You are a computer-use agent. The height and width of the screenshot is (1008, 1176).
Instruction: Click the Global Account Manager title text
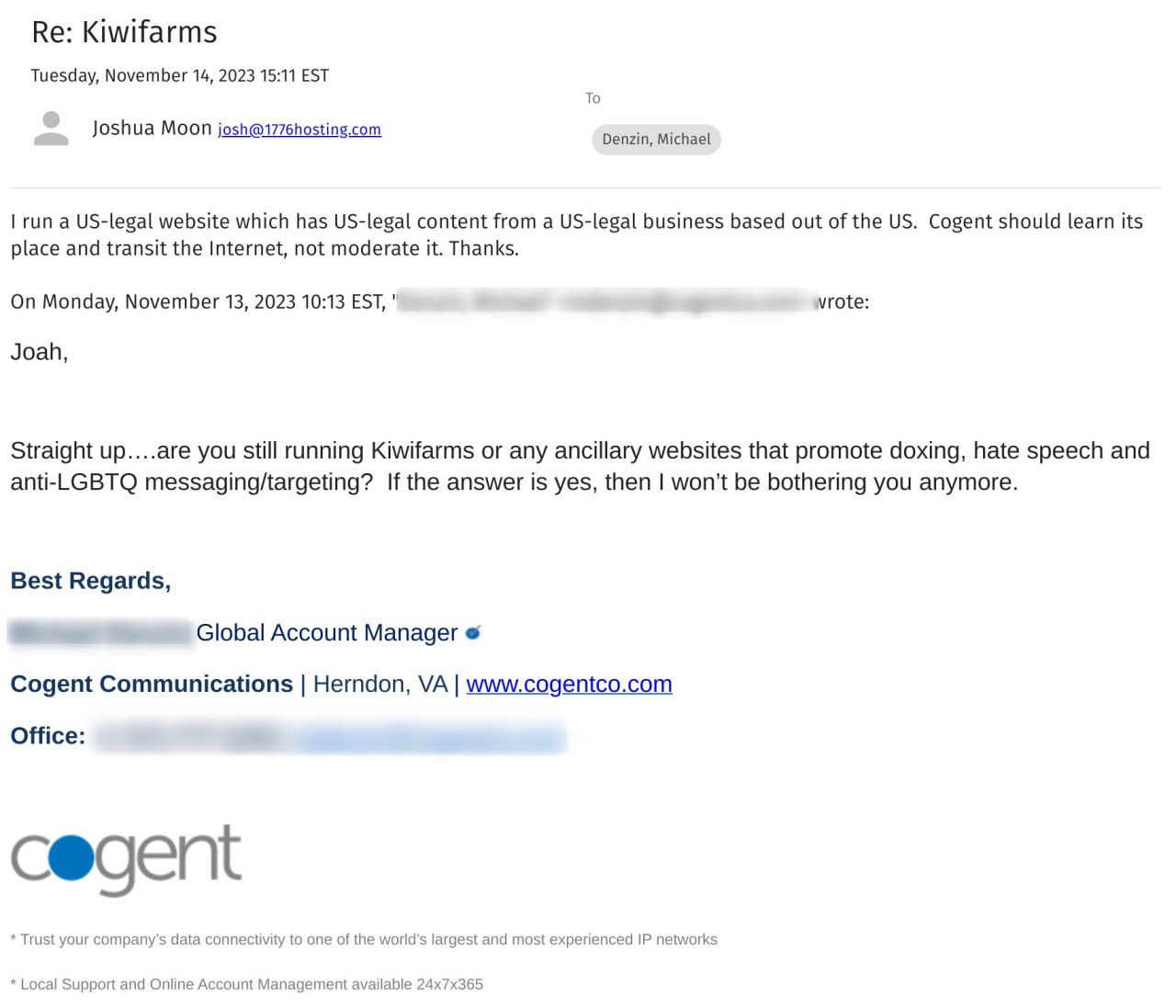point(327,633)
